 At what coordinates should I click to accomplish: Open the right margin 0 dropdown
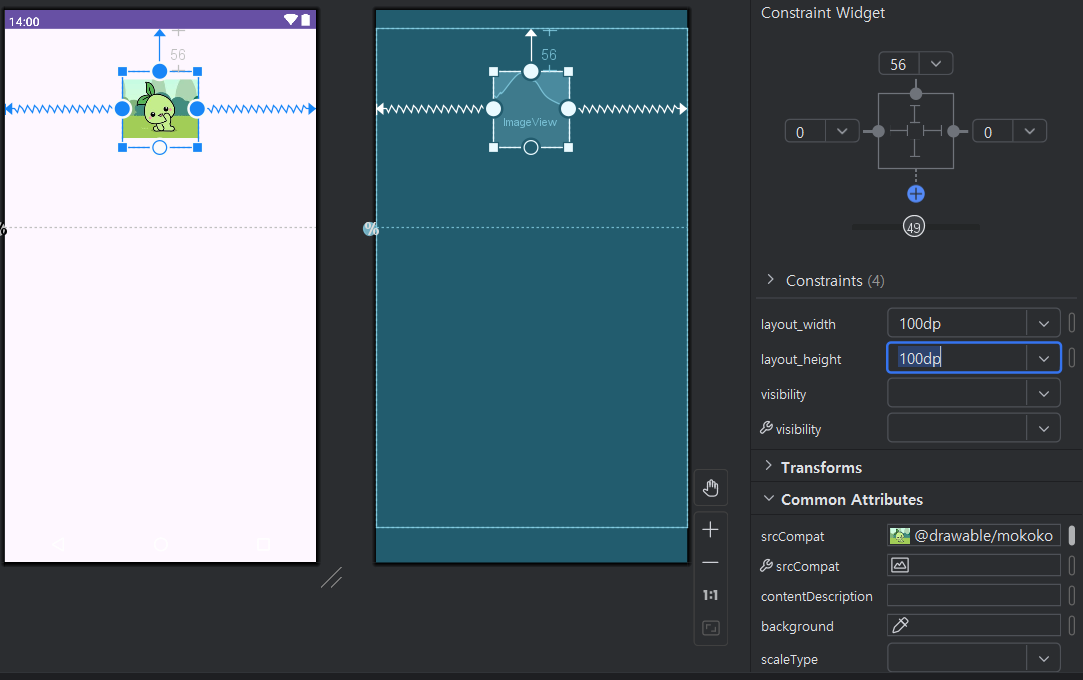1030,131
